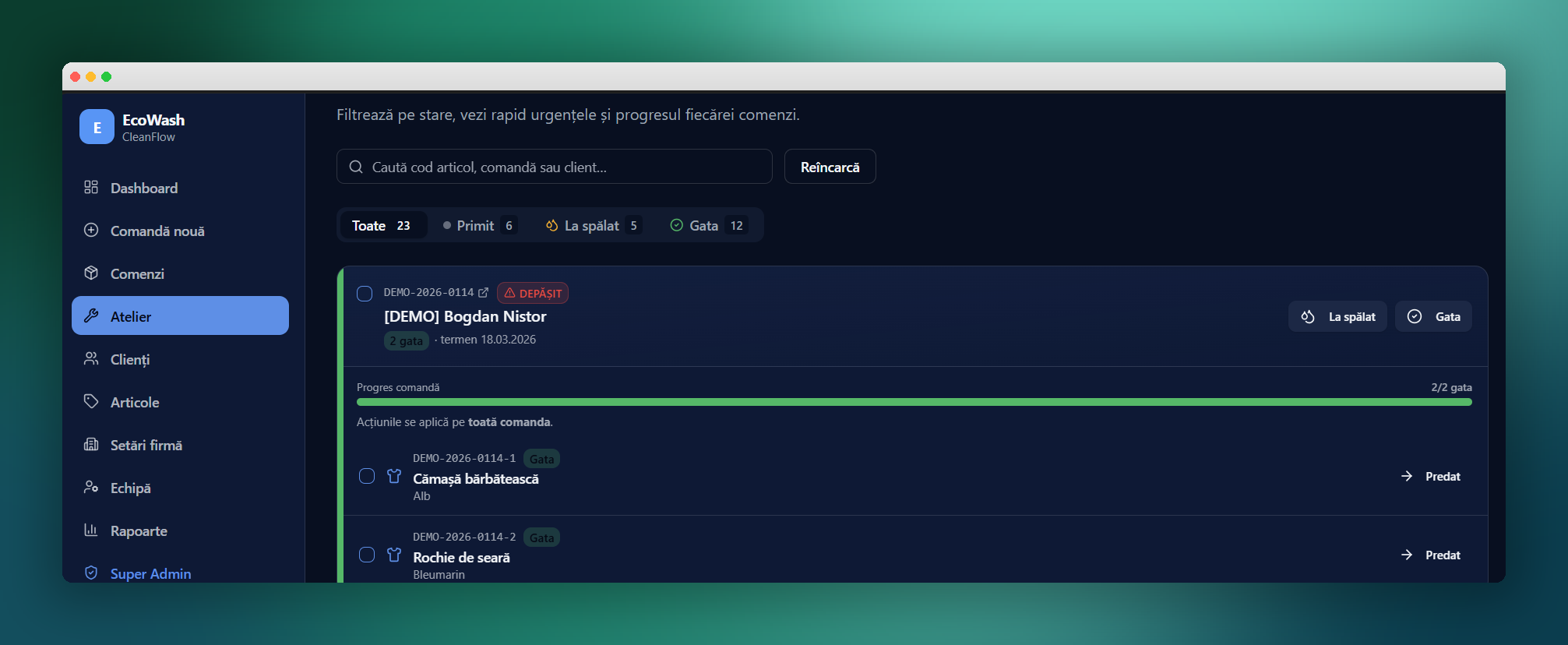This screenshot has height=645, width=1568.
Task: Click the people icon beside Clienți
Action: pyautogui.click(x=91, y=358)
